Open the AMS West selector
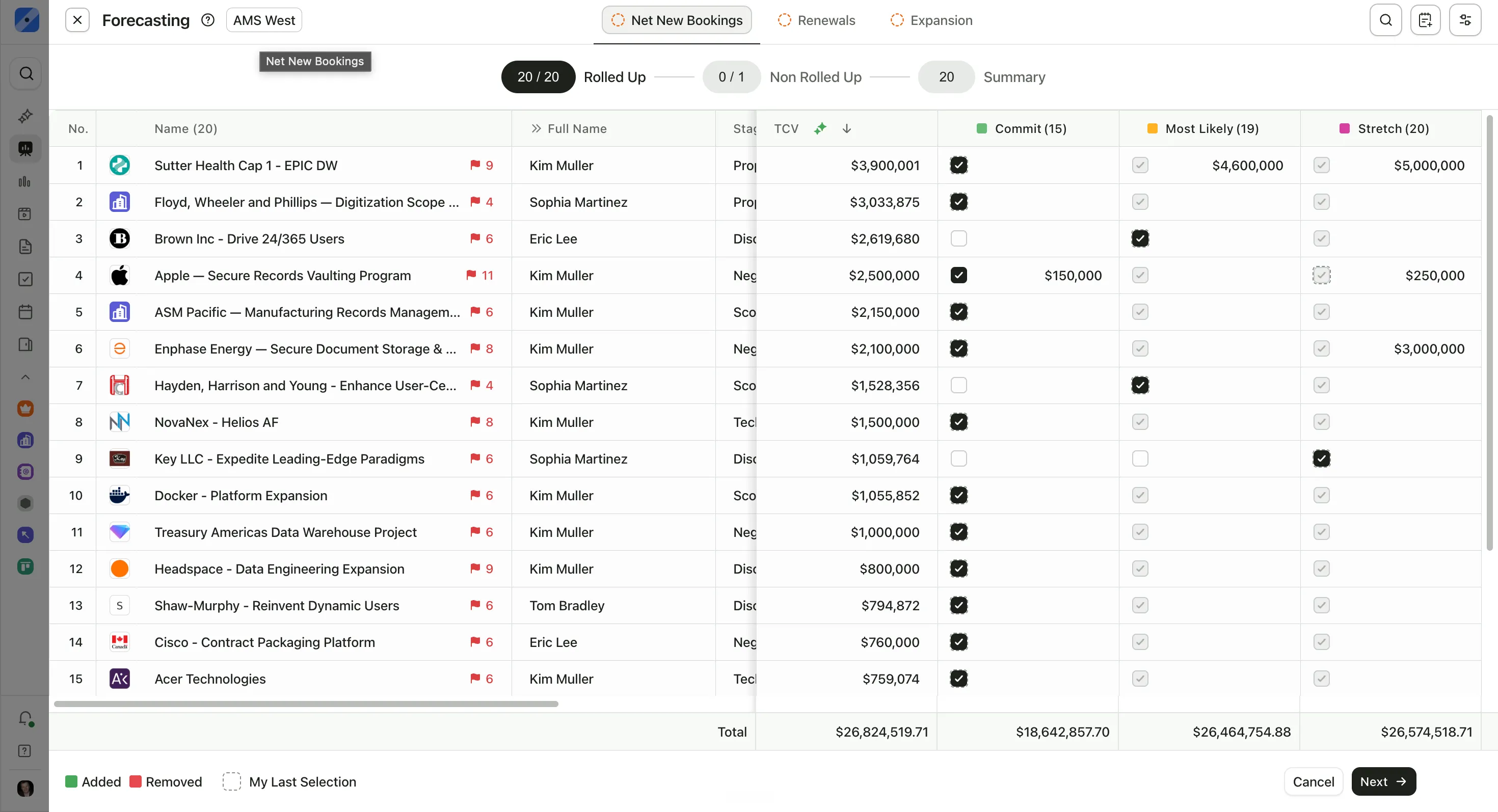The height and width of the screenshot is (812, 1498). 264,20
